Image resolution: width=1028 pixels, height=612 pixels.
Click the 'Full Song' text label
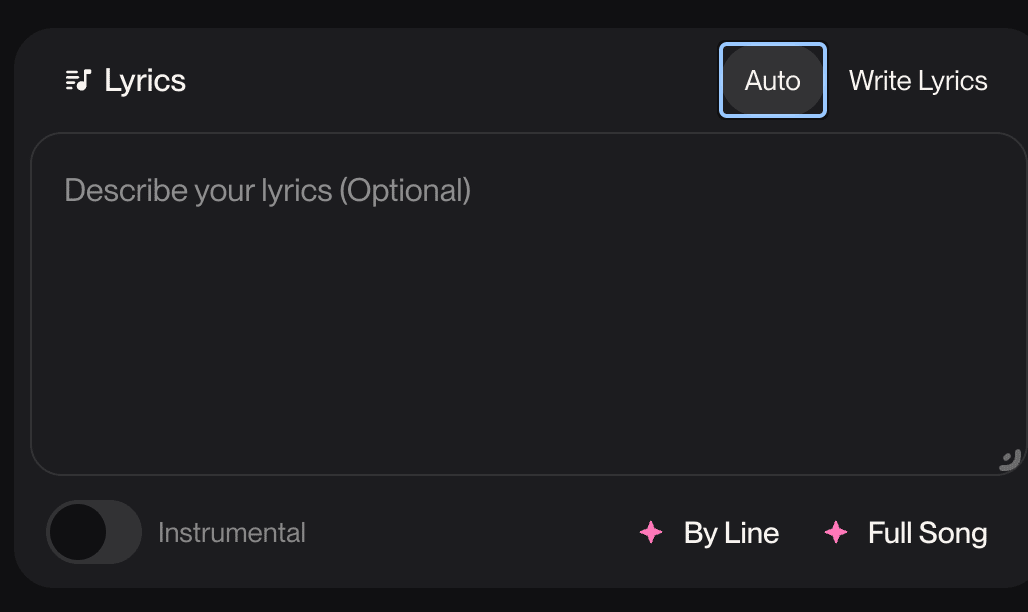[x=927, y=533]
